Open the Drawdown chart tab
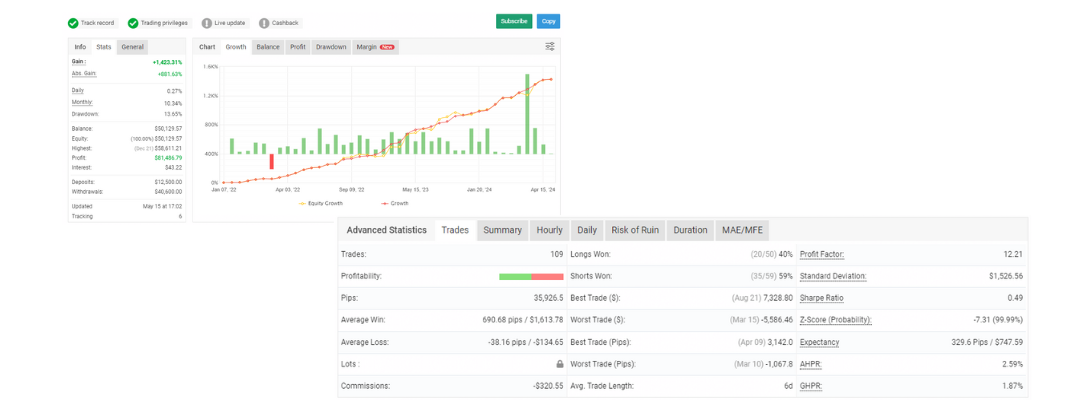The width and height of the screenshot is (1080, 400). tap(331, 47)
